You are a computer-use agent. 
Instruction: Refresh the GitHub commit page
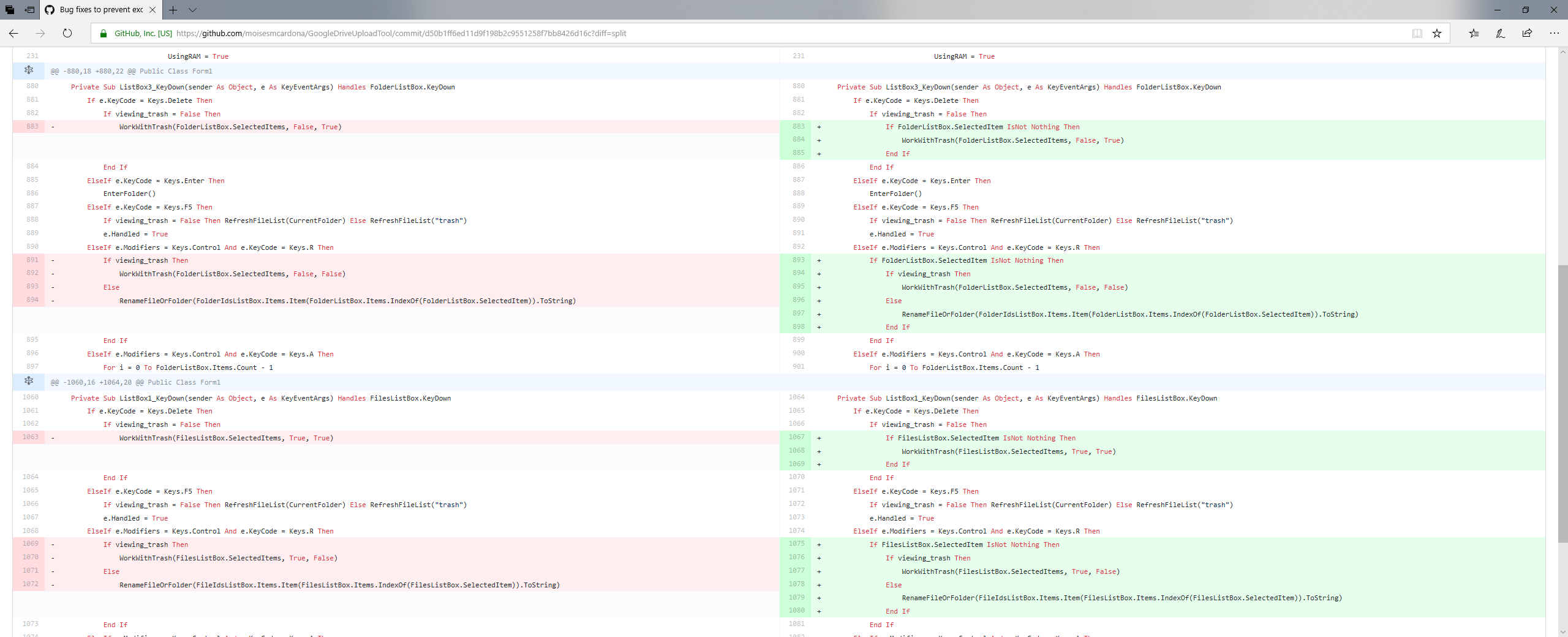click(x=67, y=33)
